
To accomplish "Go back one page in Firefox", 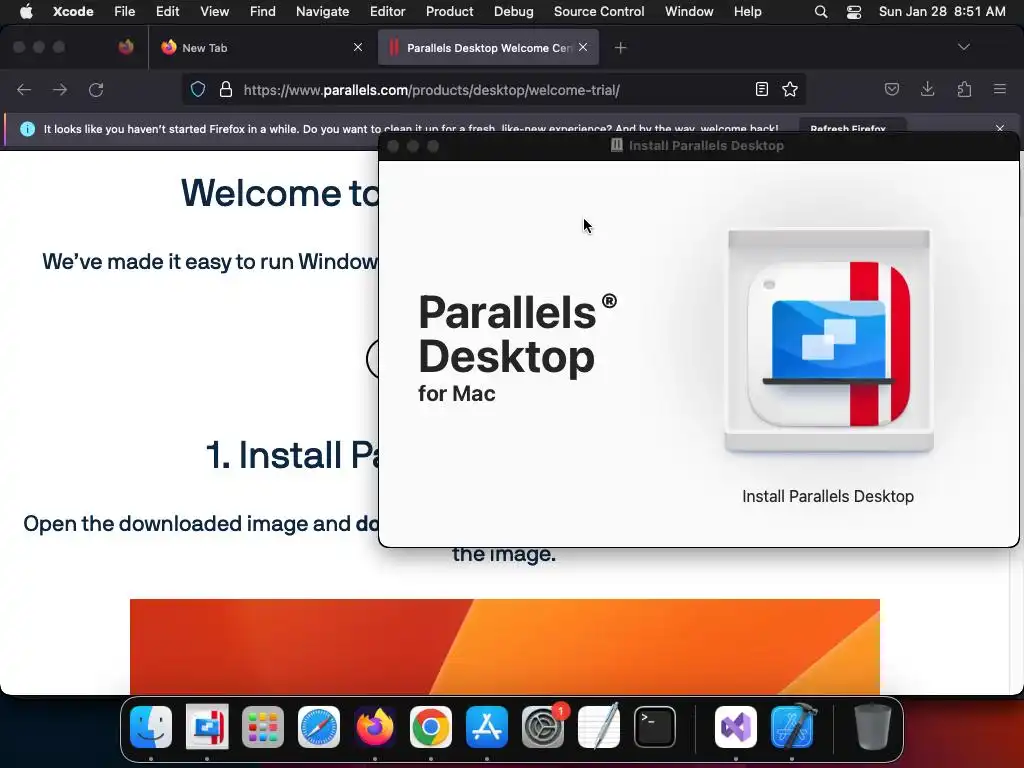I will coord(24,89).
